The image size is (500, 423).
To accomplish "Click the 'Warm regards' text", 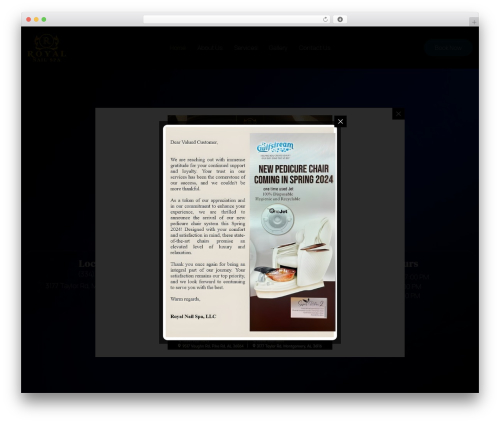I will pyautogui.click(x=185, y=299).
